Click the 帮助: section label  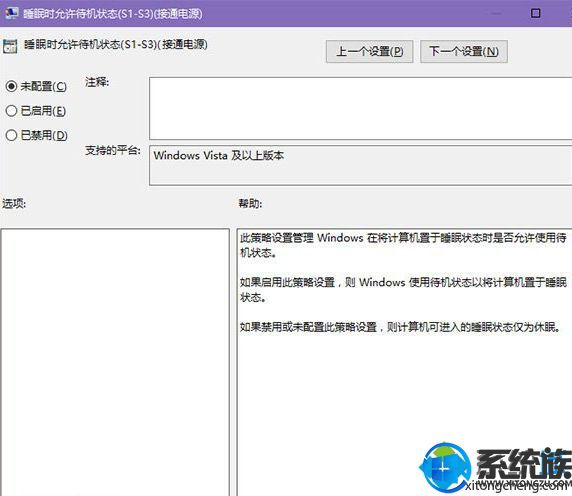click(x=250, y=203)
